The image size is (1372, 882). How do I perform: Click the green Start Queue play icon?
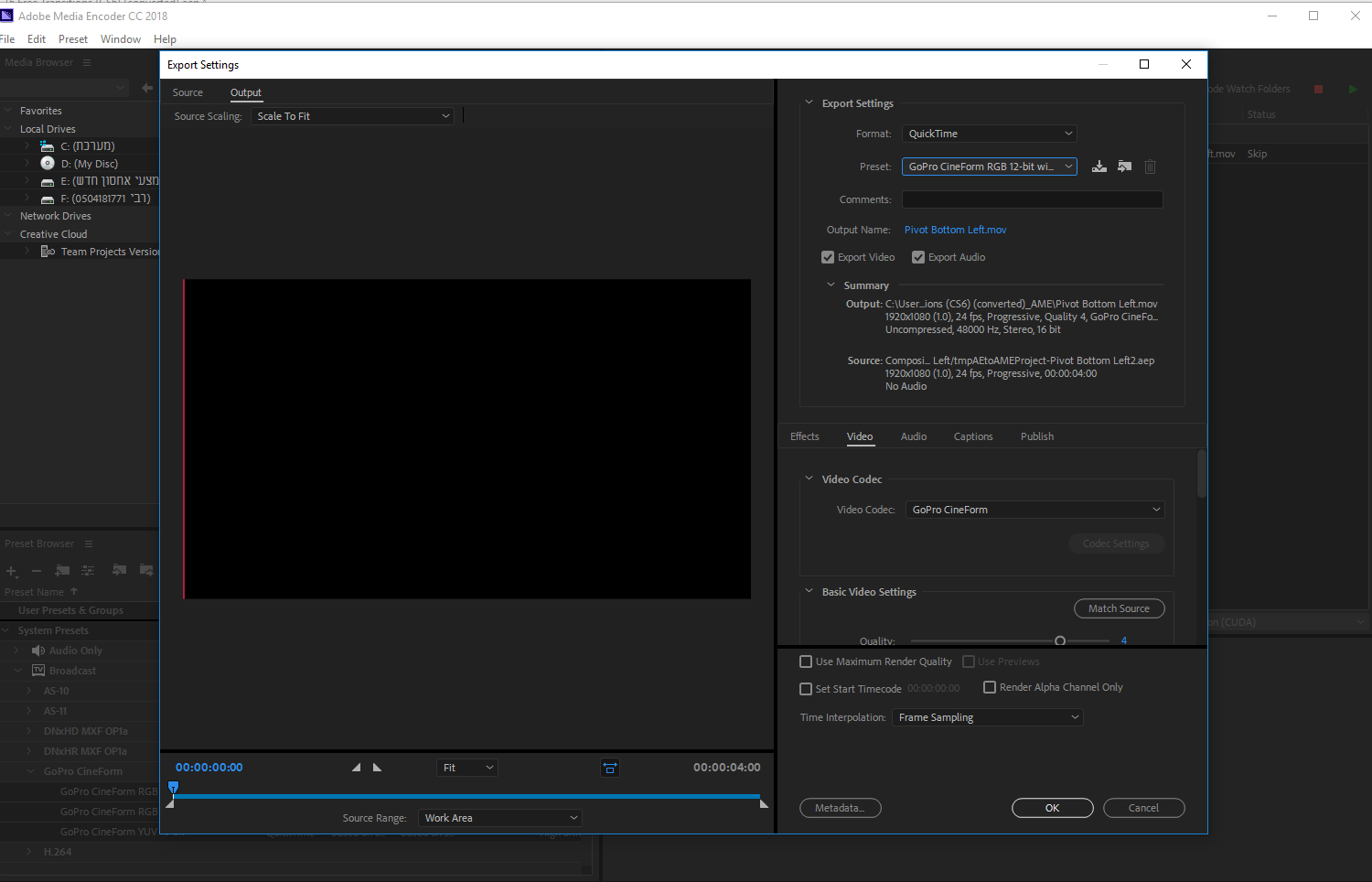point(1353,89)
